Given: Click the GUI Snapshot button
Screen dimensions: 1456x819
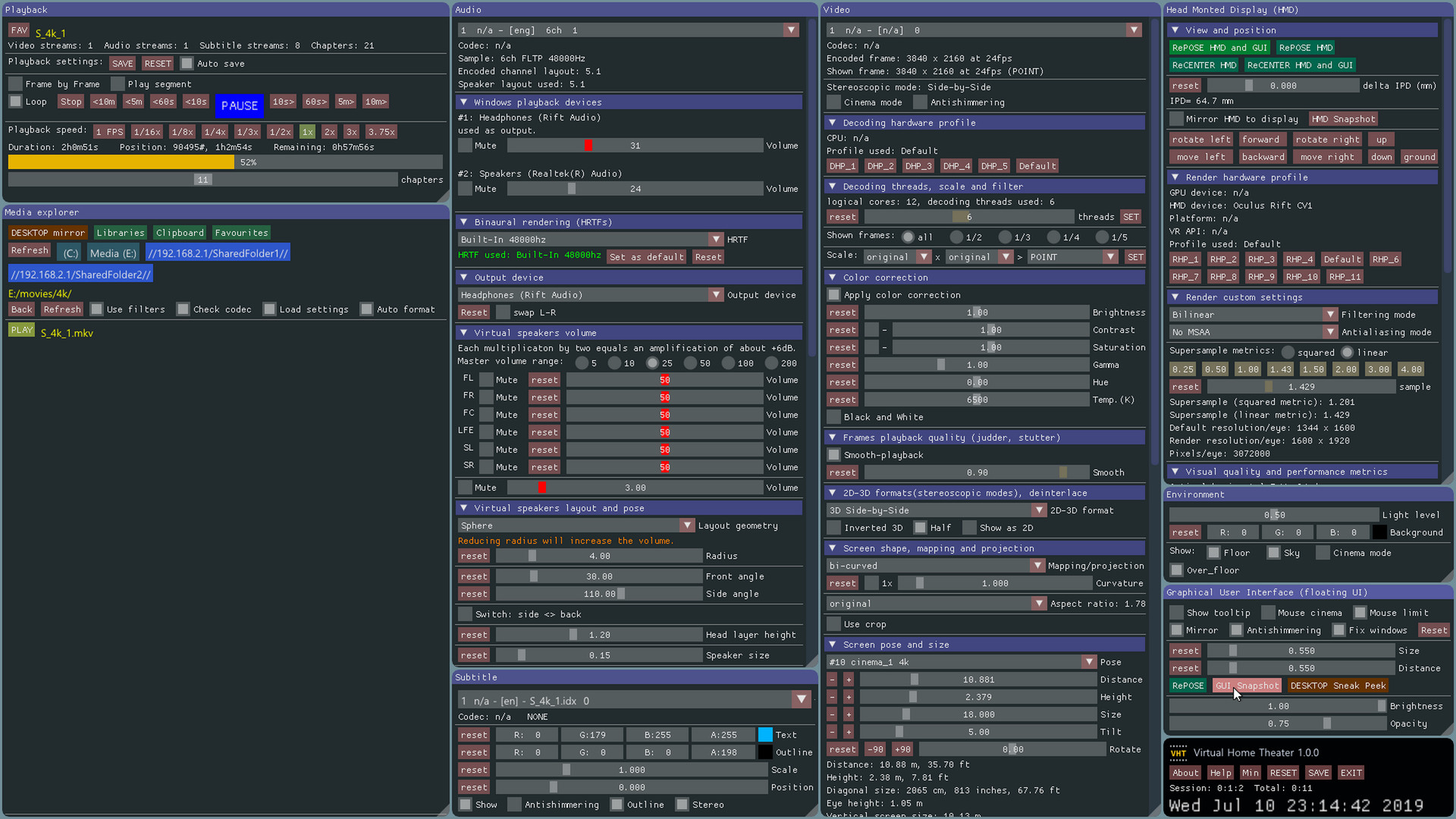Looking at the screenshot, I should (x=1247, y=686).
